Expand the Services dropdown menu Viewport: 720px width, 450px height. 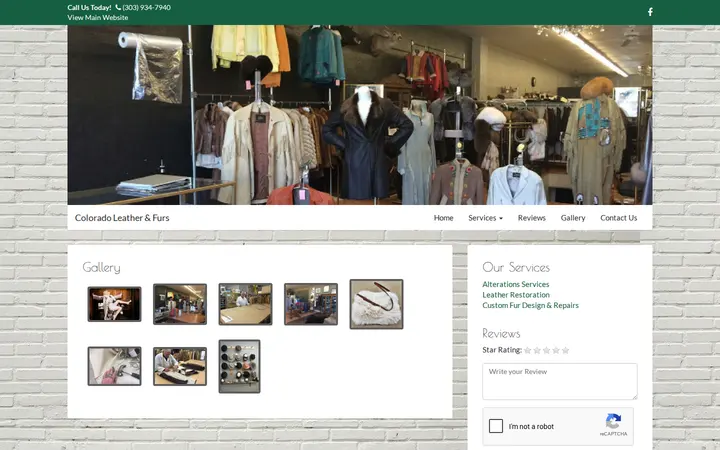[485, 218]
